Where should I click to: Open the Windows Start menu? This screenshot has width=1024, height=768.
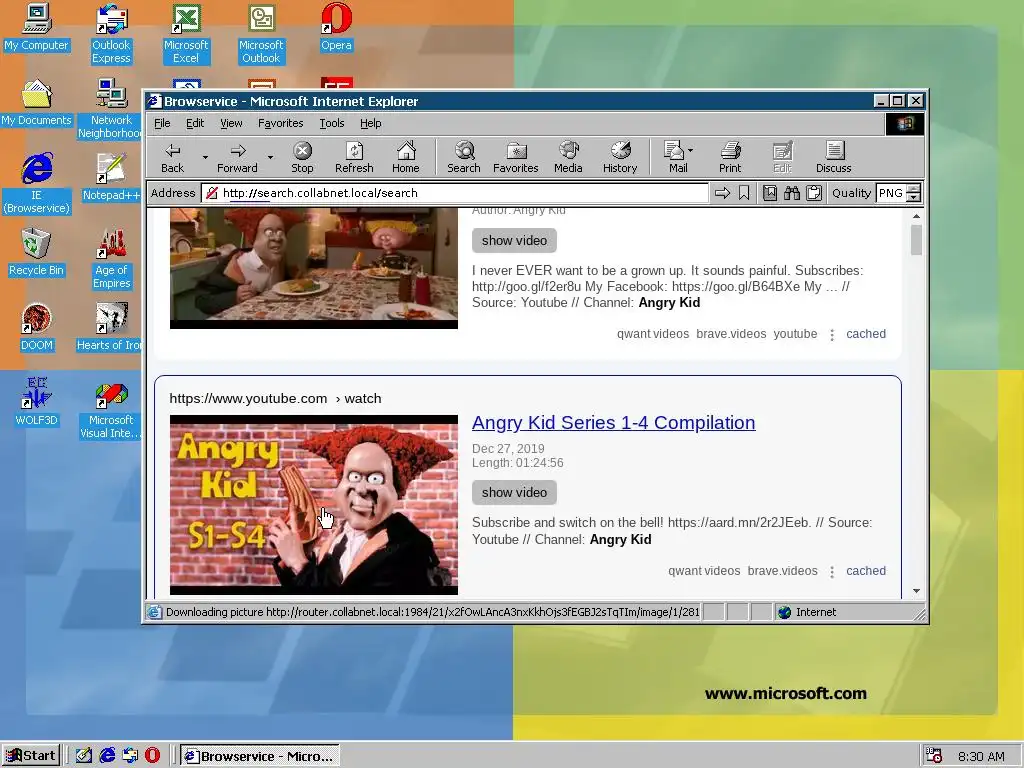click(31, 756)
